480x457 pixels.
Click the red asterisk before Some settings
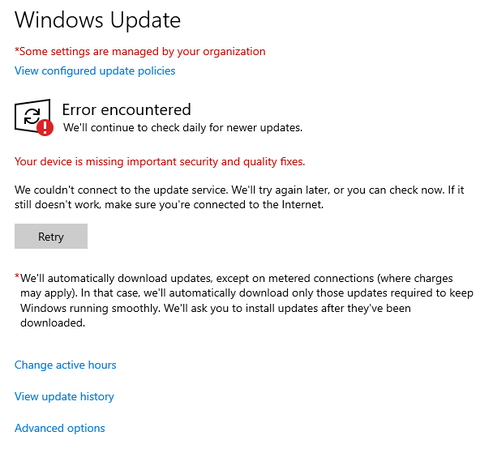(x=17, y=50)
